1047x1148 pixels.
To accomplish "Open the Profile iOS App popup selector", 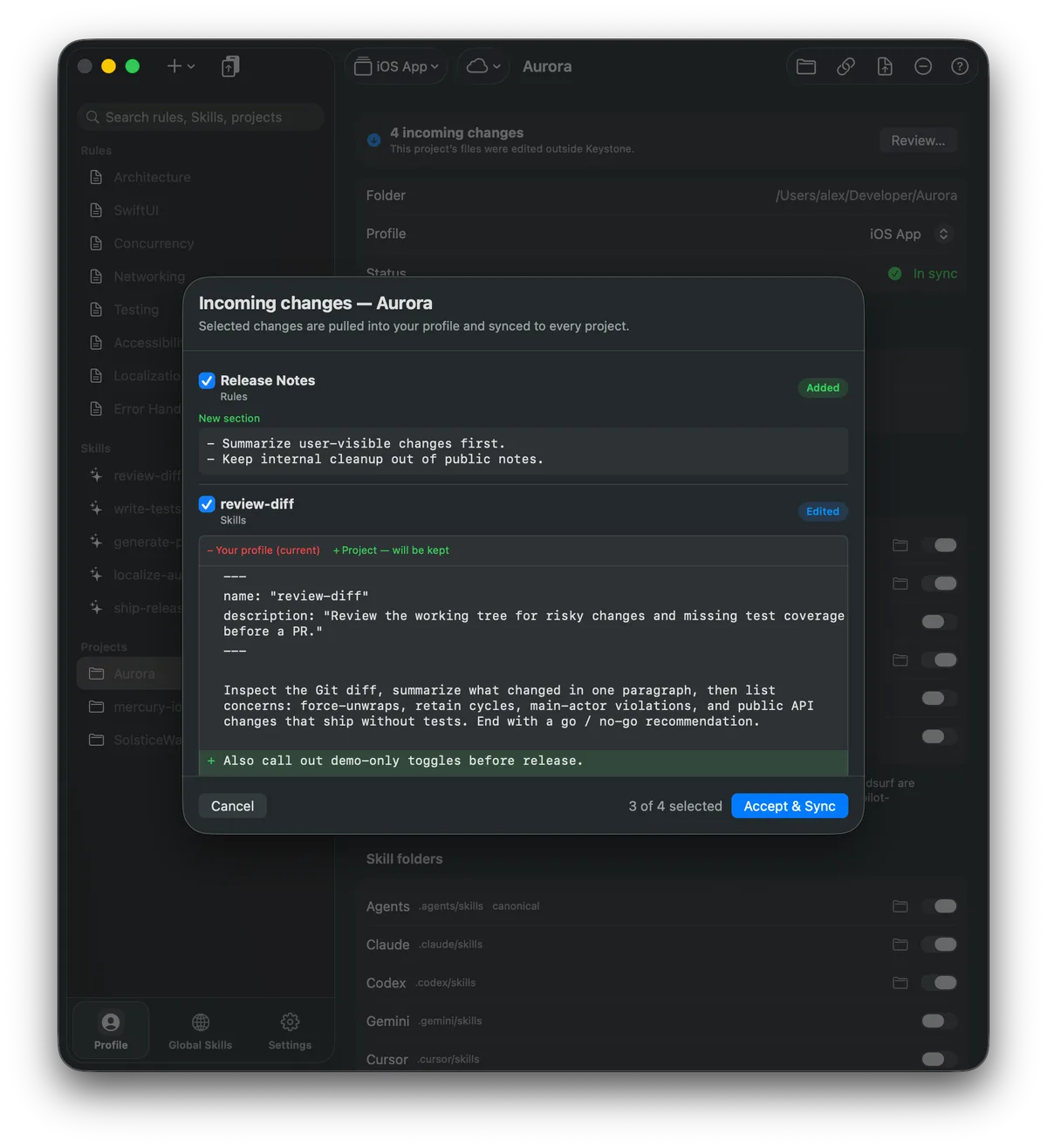I will tap(909, 234).
